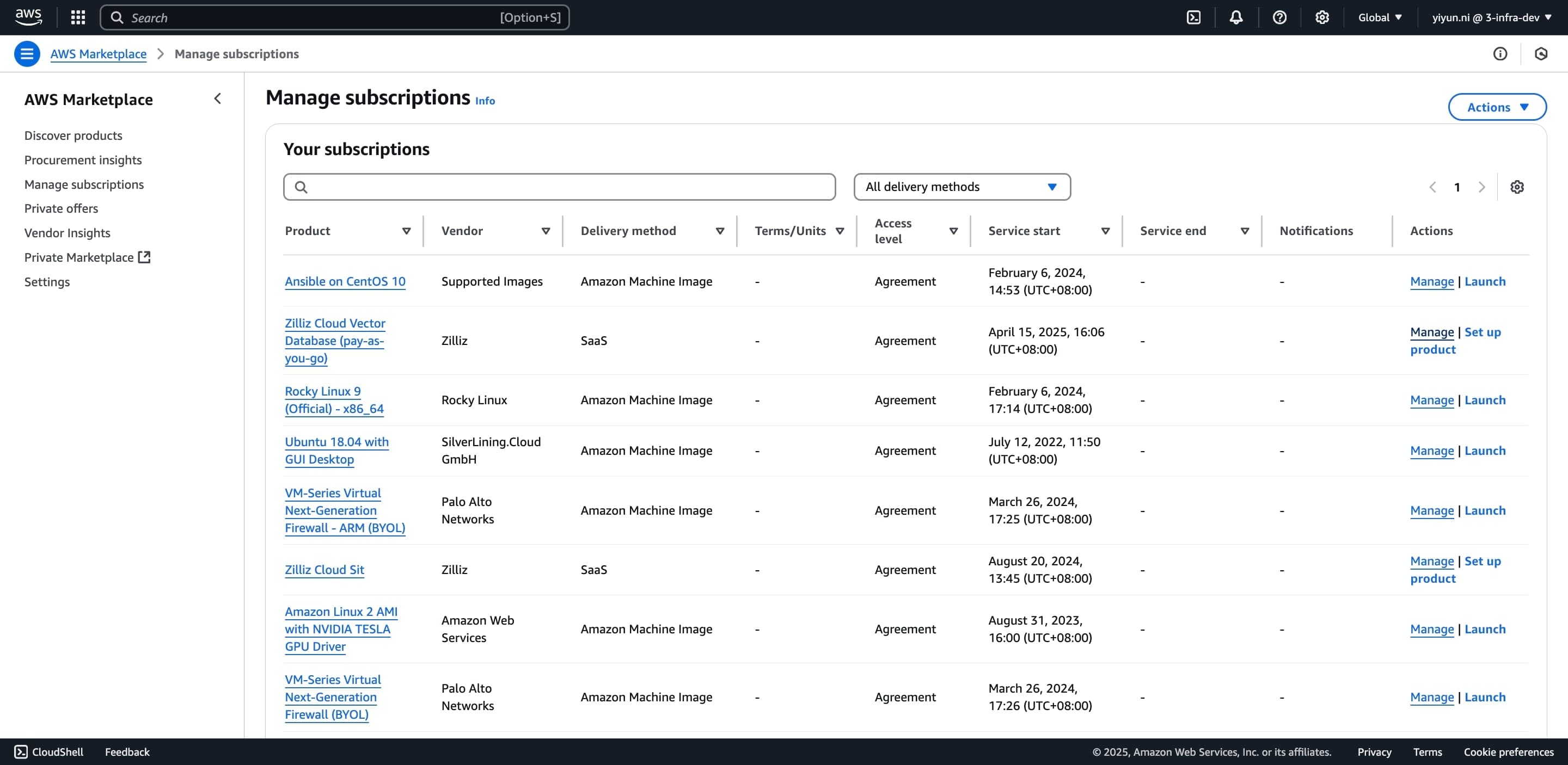Image resolution: width=1568 pixels, height=765 pixels.
Task: Go to previous page arrow
Action: (1432, 187)
